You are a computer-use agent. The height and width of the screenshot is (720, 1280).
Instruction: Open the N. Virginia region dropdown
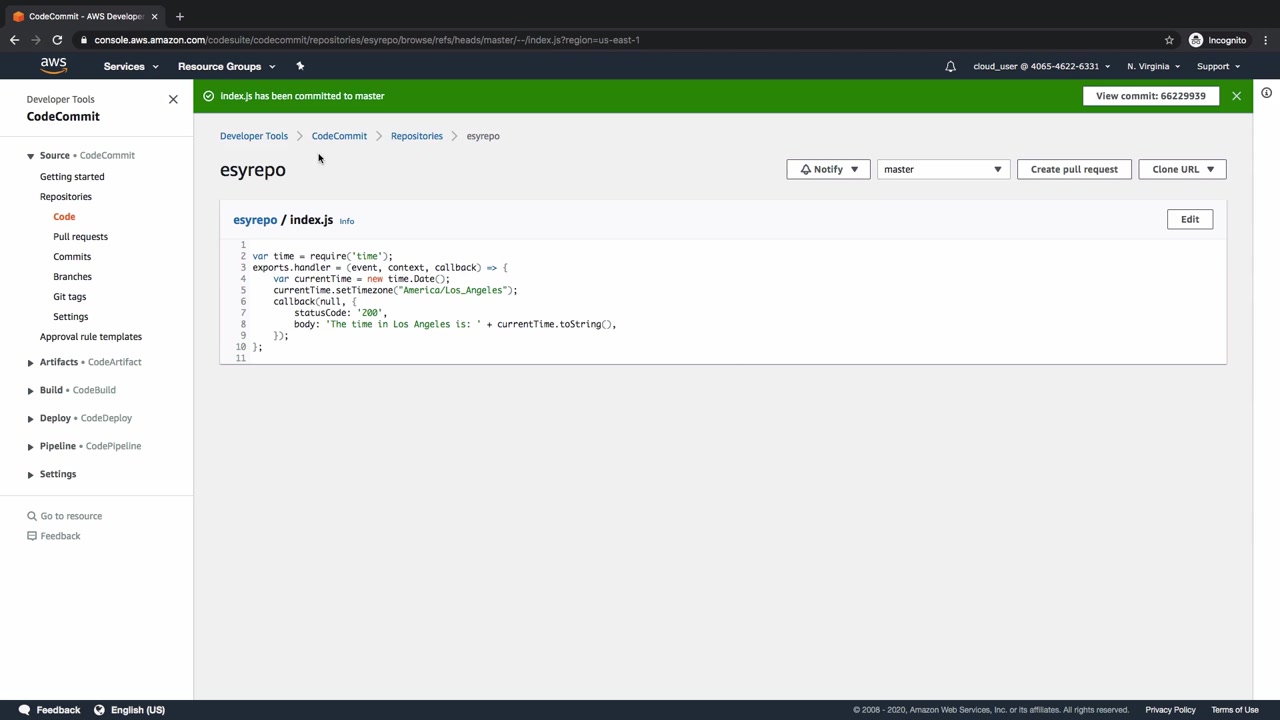[x=1153, y=66]
